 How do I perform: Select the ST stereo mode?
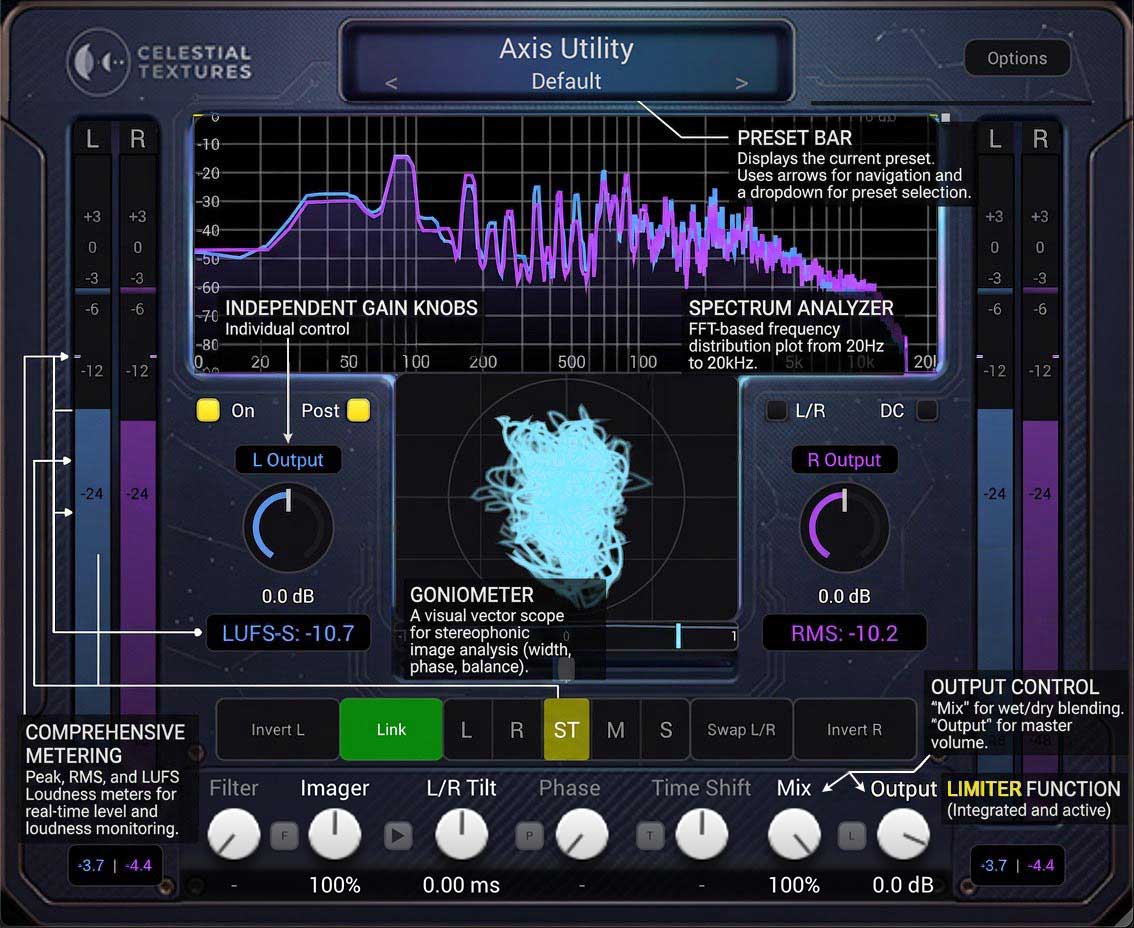(566, 730)
